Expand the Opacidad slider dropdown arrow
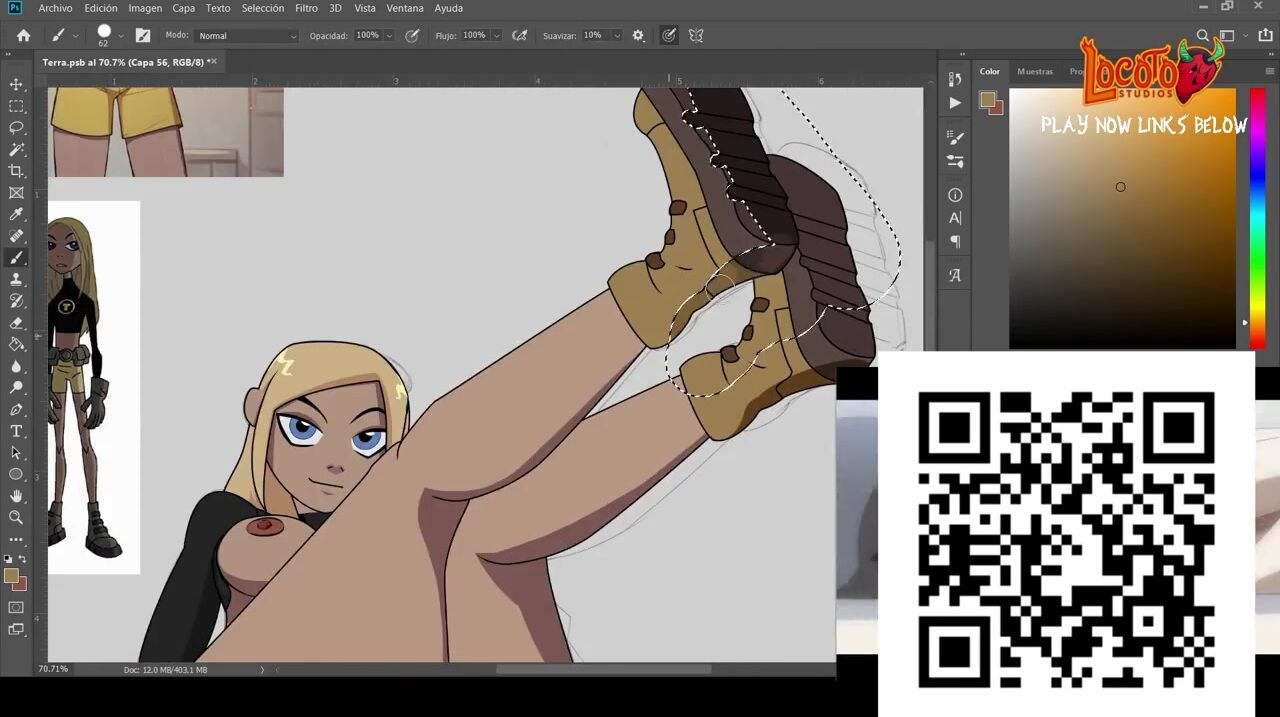 point(389,36)
